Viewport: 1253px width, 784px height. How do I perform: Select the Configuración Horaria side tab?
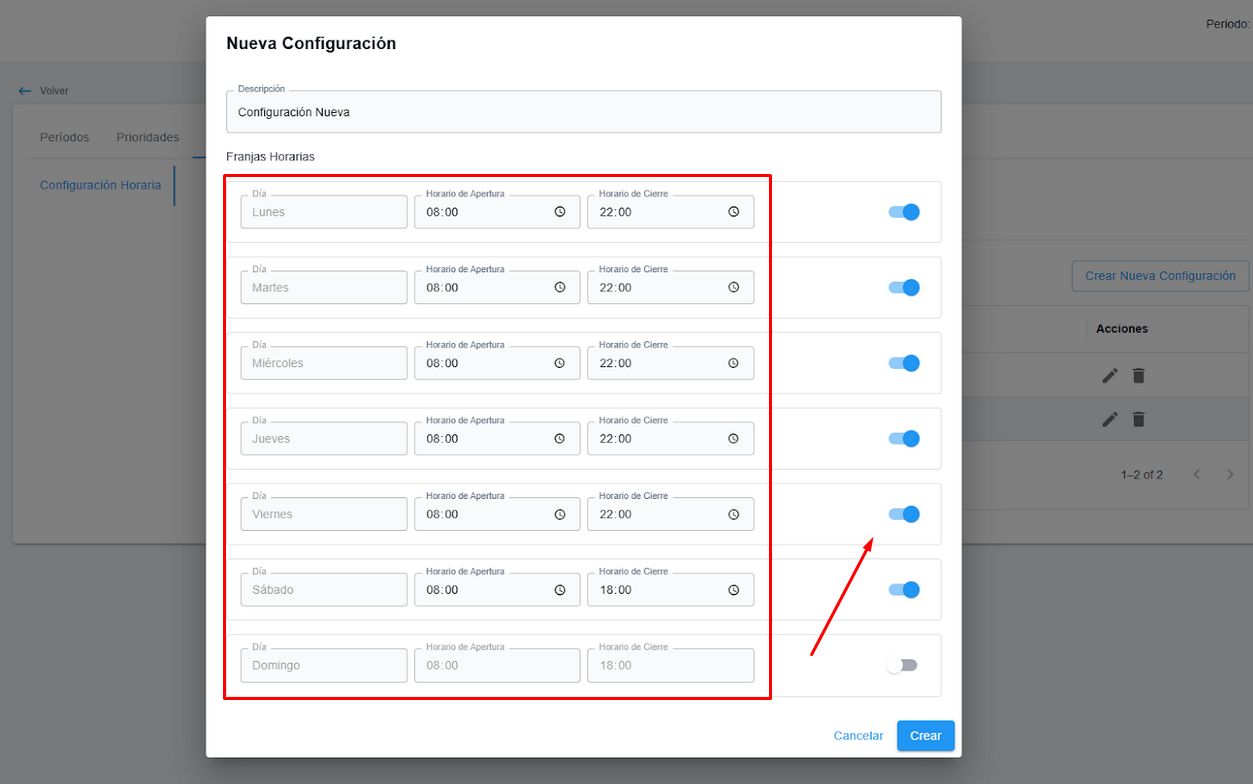[100, 185]
